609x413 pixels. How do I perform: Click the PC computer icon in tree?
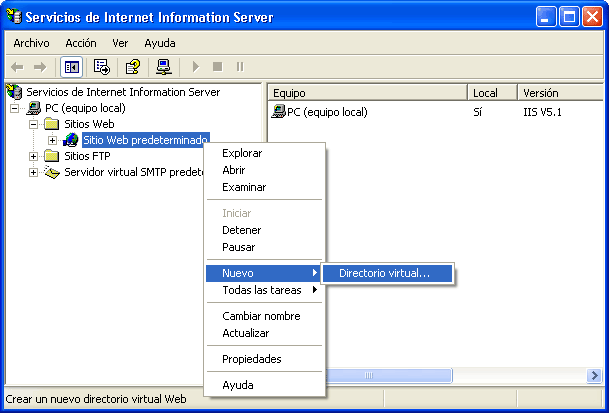pos(33,108)
